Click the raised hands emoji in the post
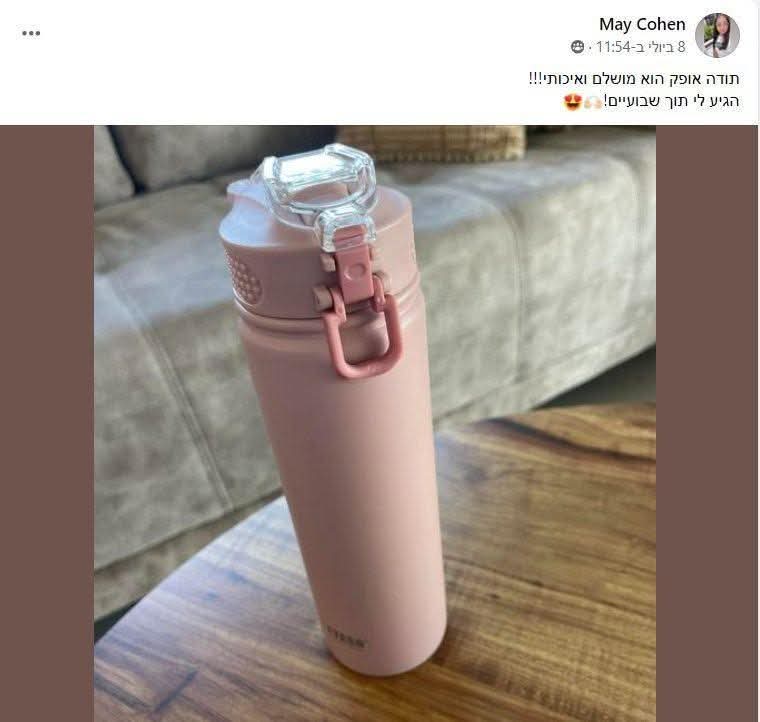The width and height of the screenshot is (760, 722). [x=592, y=102]
